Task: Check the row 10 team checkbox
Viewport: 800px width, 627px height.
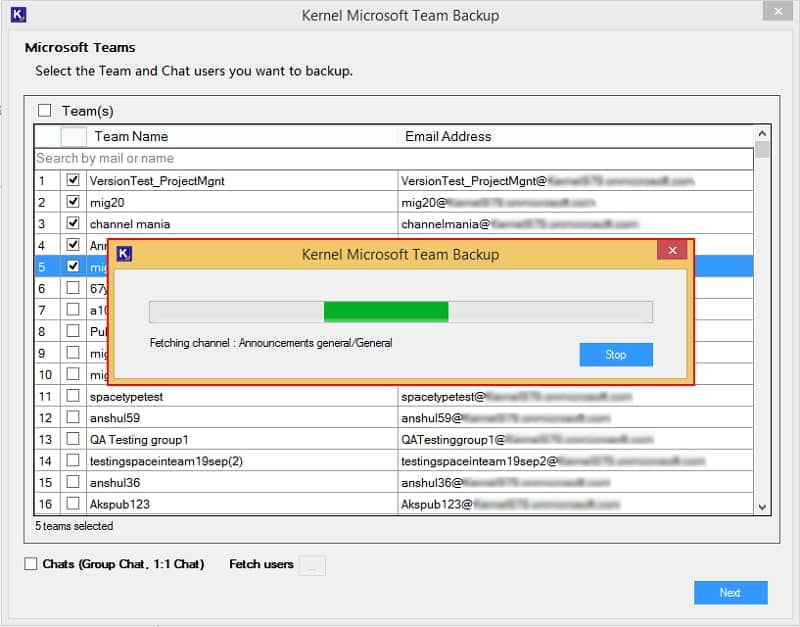Action: point(73,374)
